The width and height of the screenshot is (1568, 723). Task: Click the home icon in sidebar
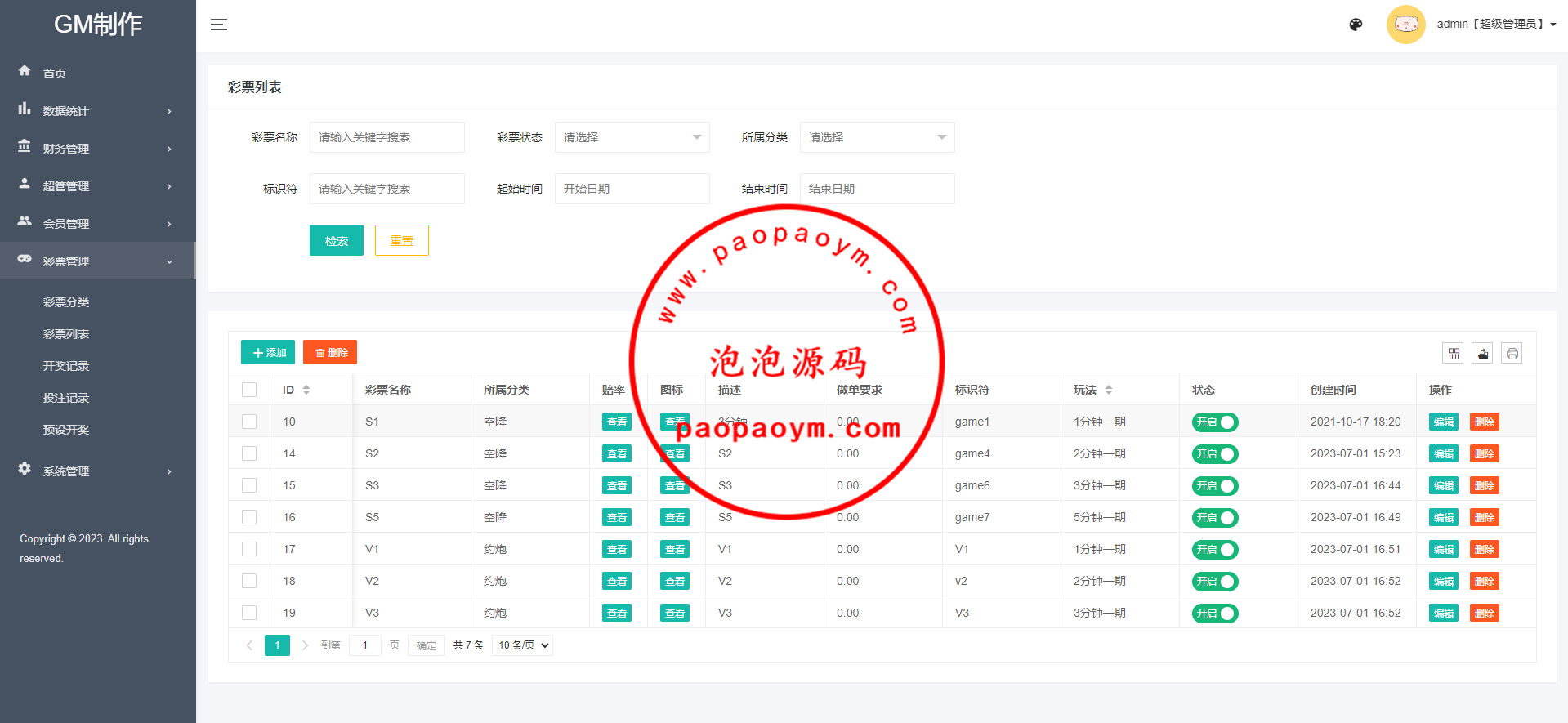click(25, 72)
